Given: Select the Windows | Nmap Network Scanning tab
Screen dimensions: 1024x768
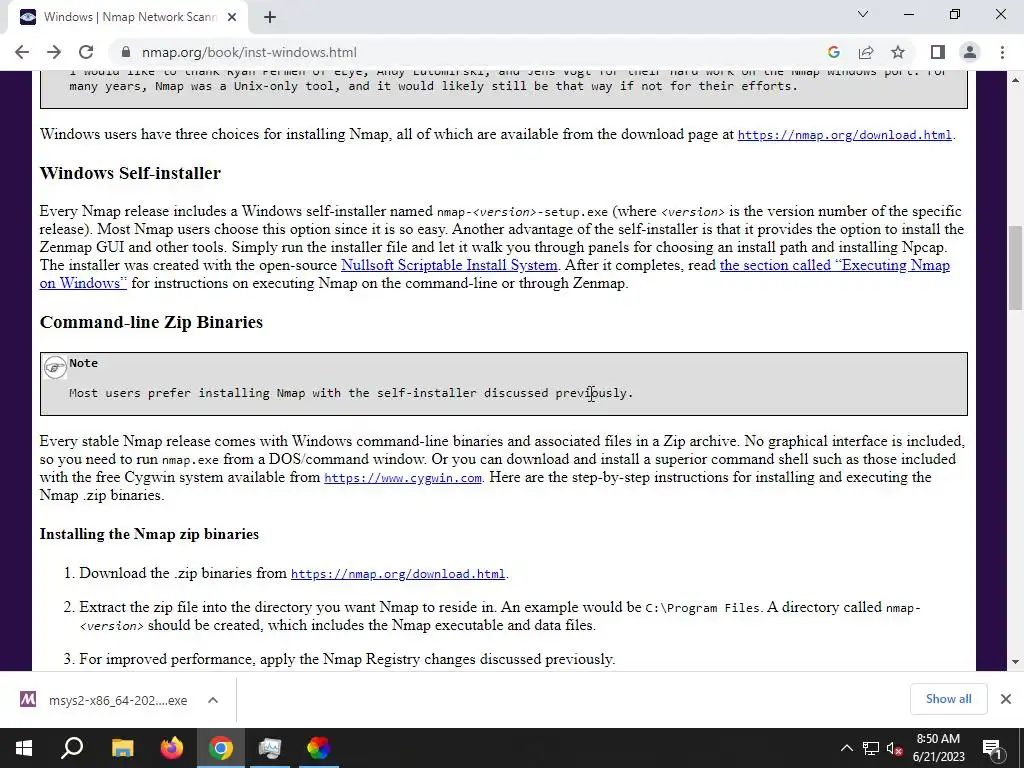Looking at the screenshot, I should pyautogui.click(x=128, y=18).
